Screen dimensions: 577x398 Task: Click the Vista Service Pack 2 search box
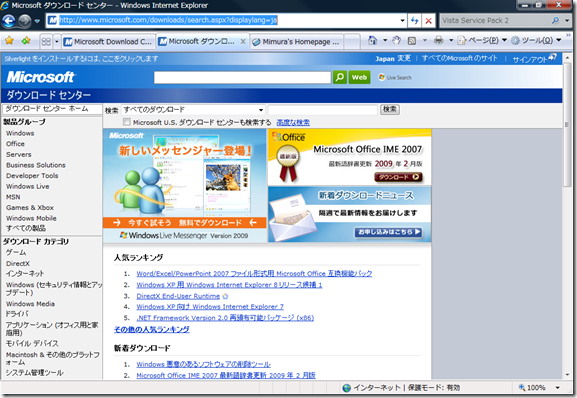click(494, 21)
